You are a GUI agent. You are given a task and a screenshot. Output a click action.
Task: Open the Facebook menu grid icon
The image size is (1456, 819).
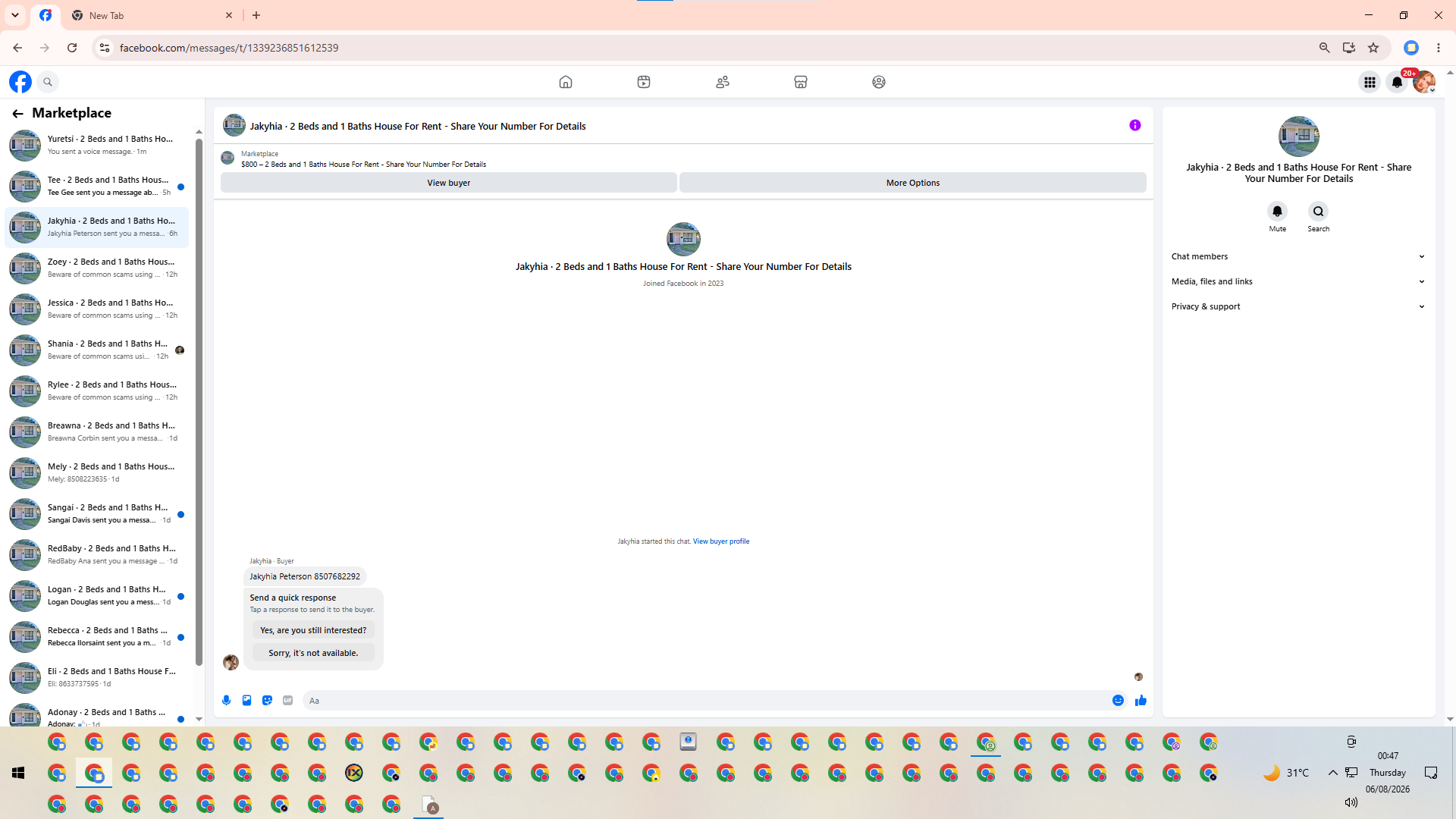point(1370,82)
